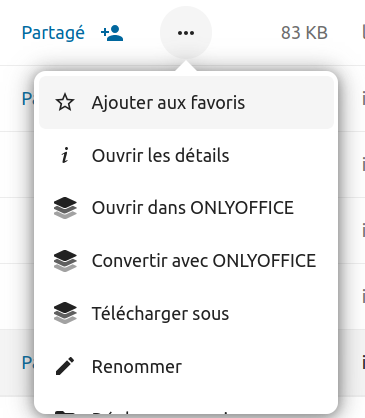Choose the Convertir avec ONLYOFFICE text

point(204,261)
